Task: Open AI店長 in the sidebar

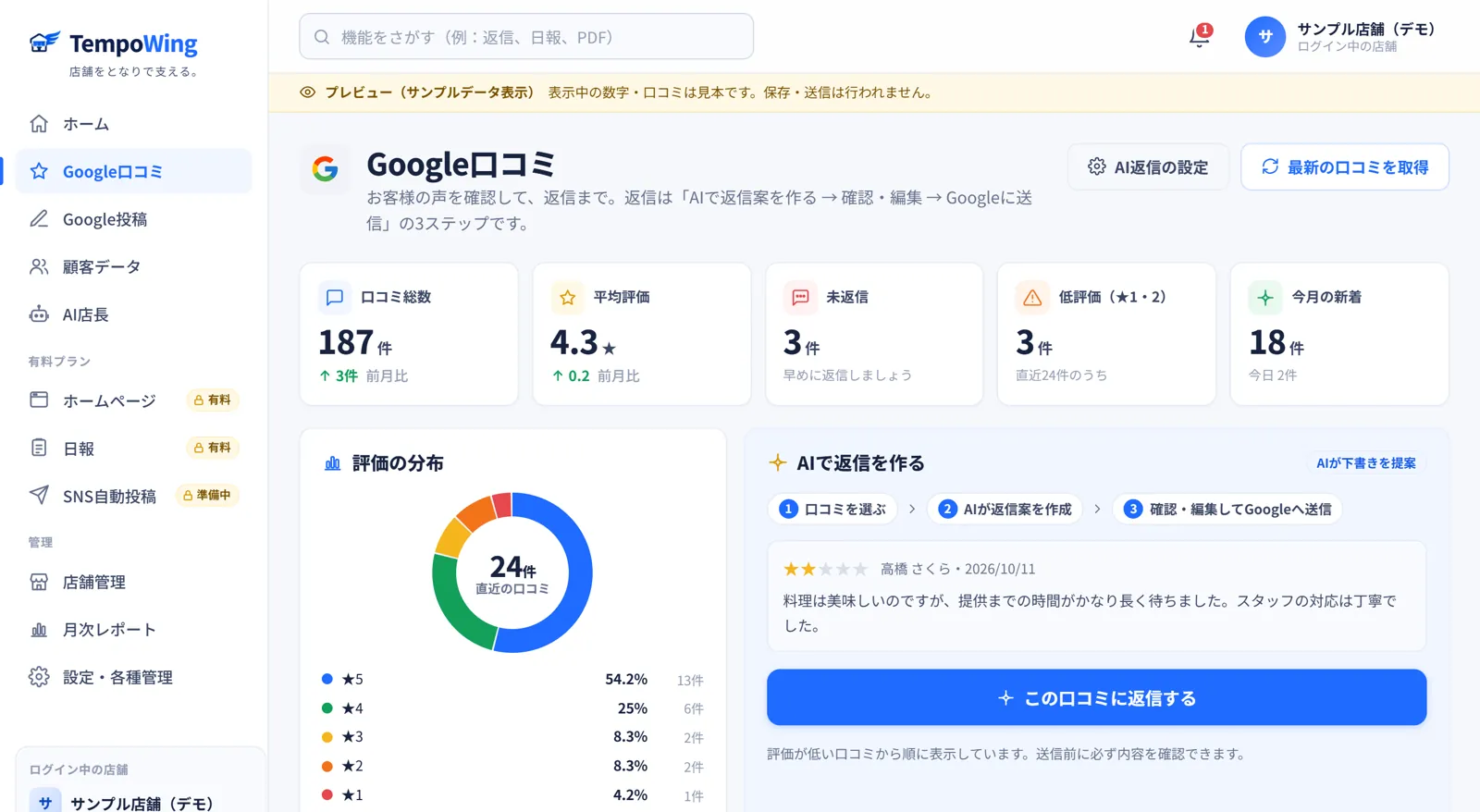Action: 133,314
